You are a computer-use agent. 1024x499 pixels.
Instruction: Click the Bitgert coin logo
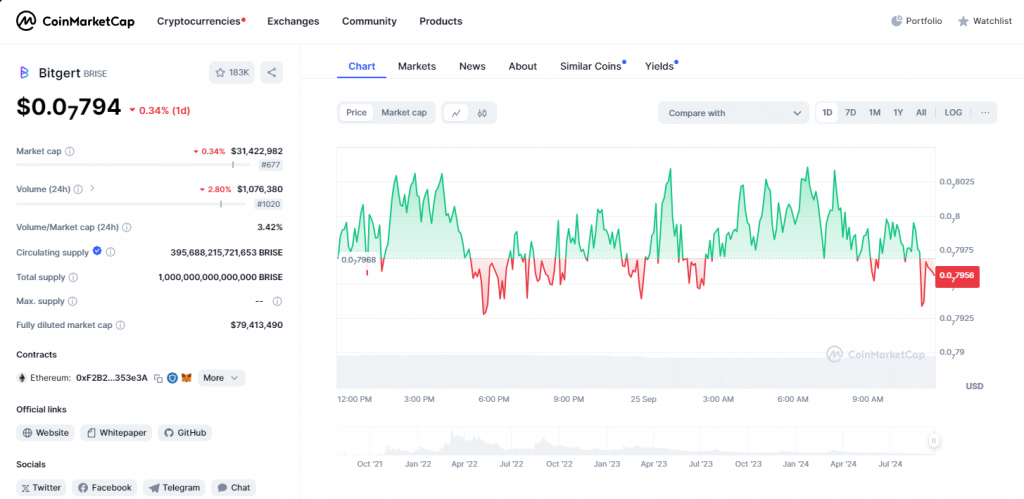coord(24,72)
